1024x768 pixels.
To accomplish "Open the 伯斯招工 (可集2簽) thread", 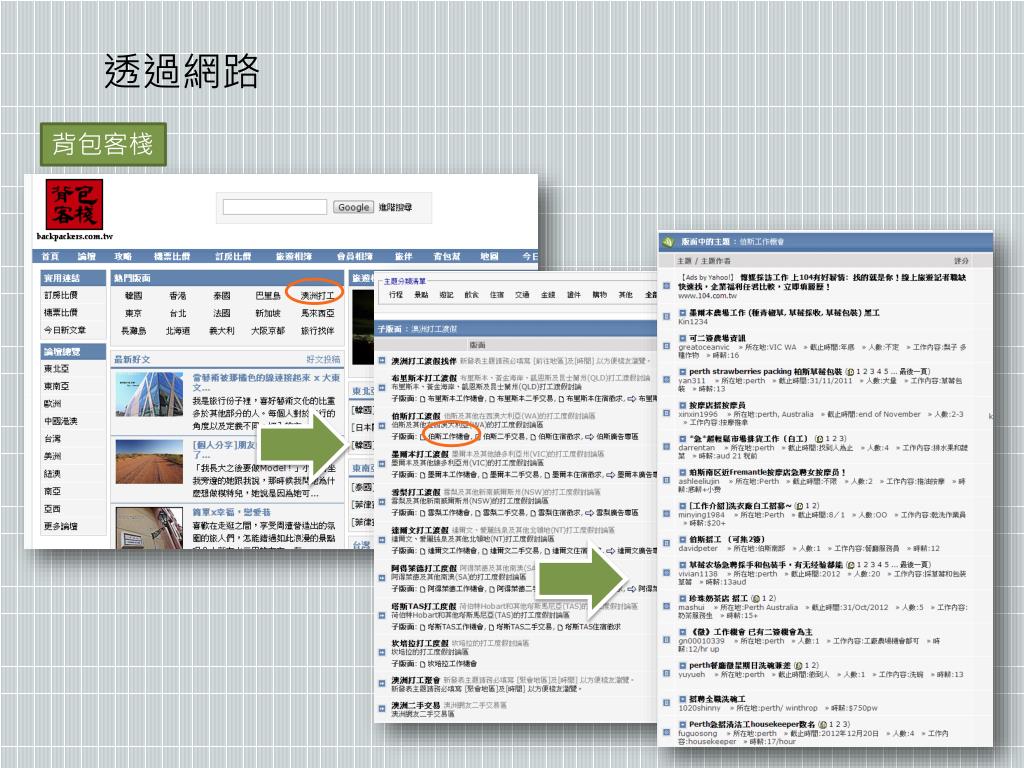I will 727,539.
